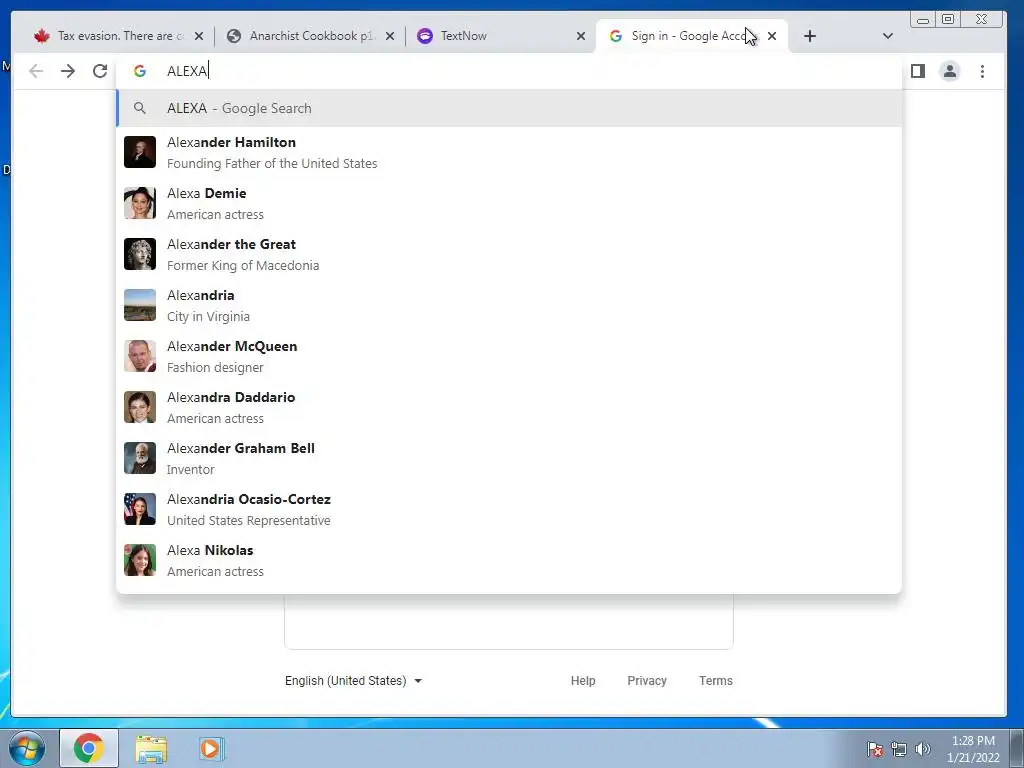Click Alexander Hamilton portrait thumbnail
Image resolution: width=1024 pixels, height=768 pixels.
pos(140,152)
